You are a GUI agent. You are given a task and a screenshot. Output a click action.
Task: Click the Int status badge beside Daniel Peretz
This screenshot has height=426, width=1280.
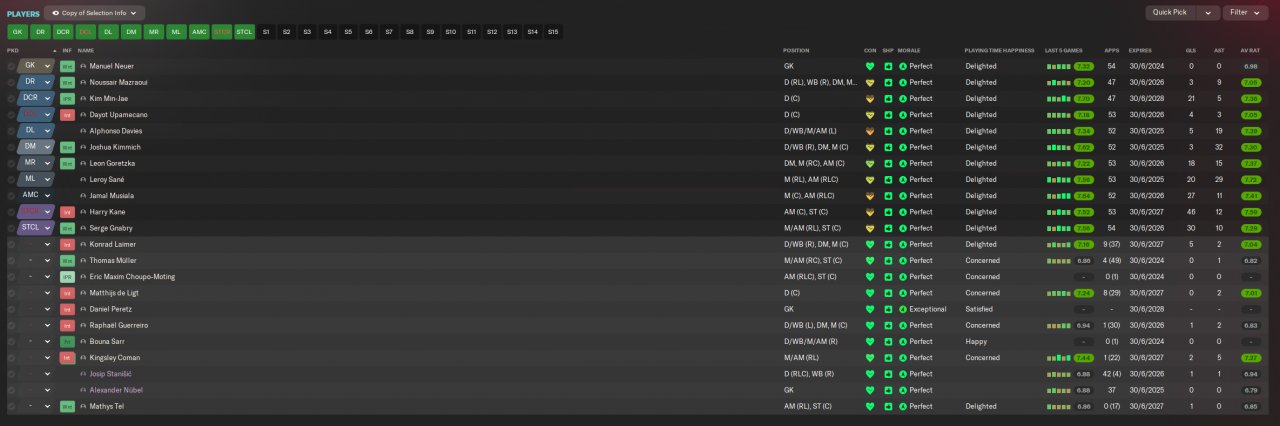(x=67, y=309)
